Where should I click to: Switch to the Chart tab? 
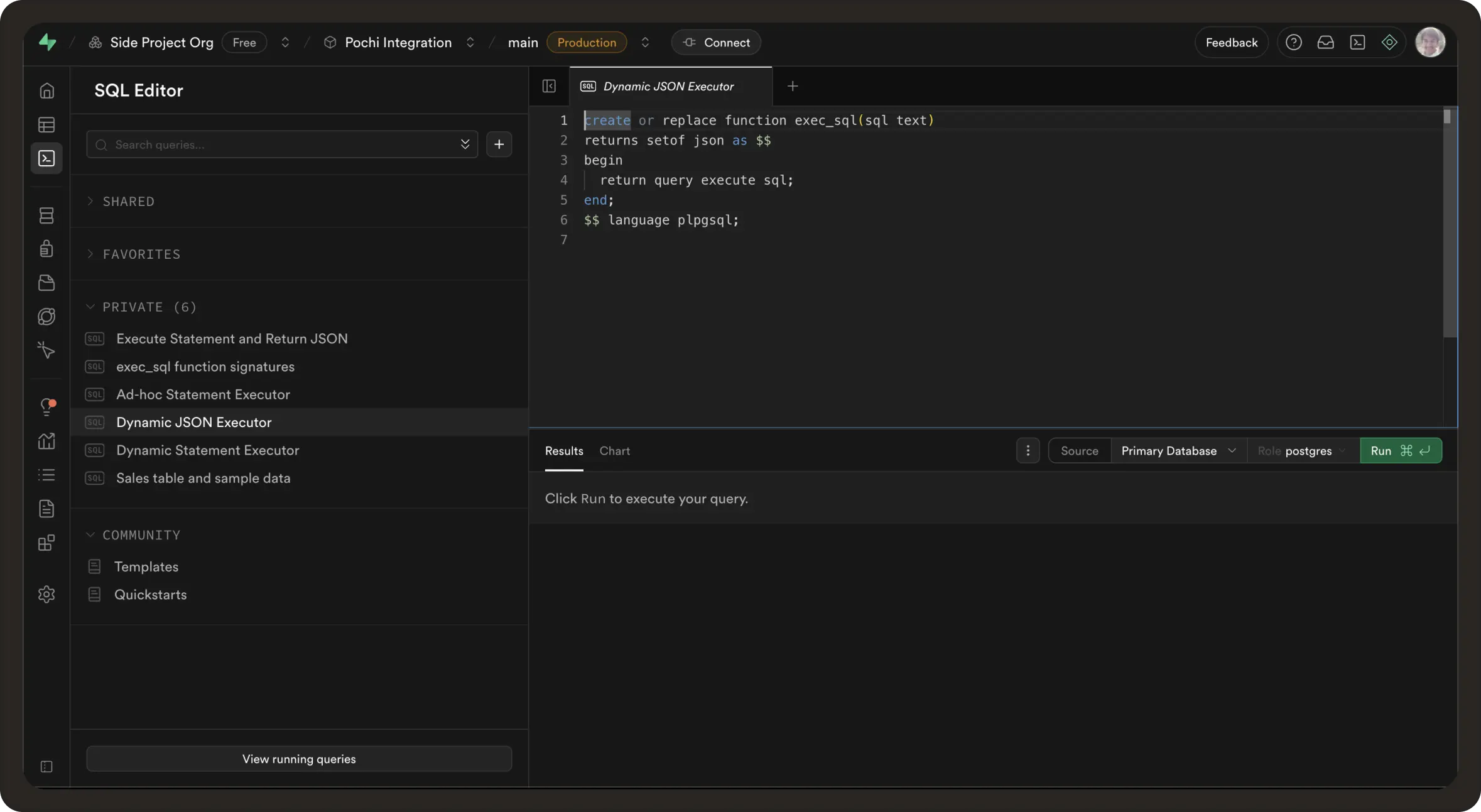pyautogui.click(x=614, y=451)
